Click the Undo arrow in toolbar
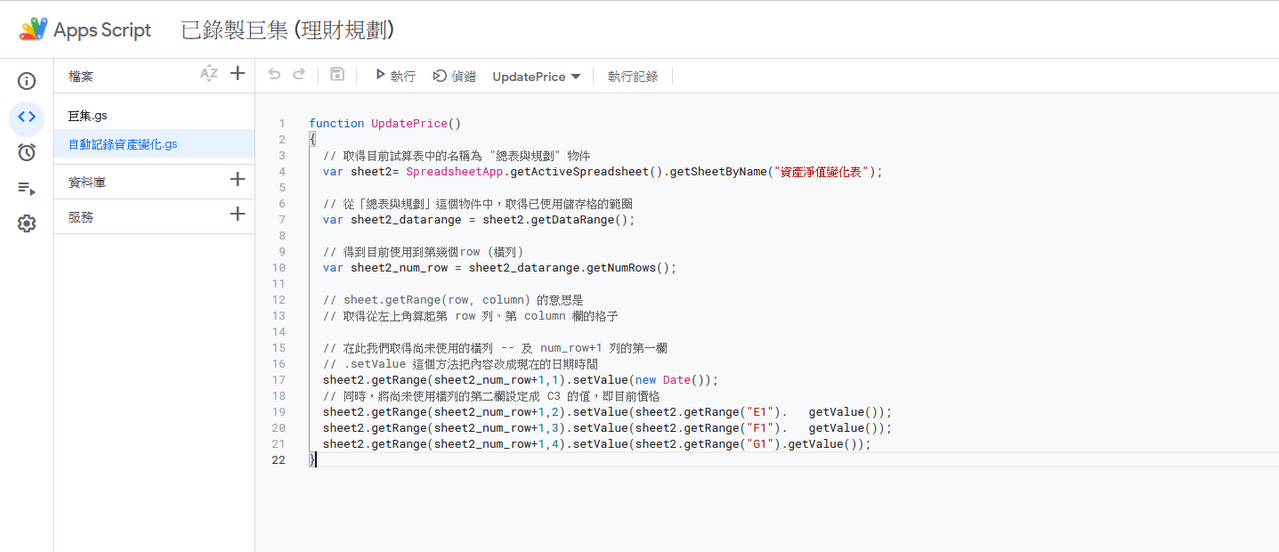The height and width of the screenshot is (552, 1279). coord(274,75)
